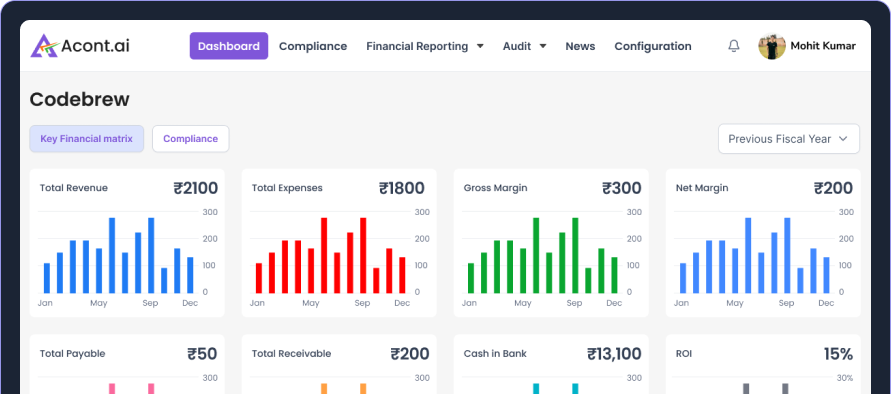This screenshot has width=891, height=394.
Task: Open the Previous Fiscal Year dropdown
Action: [x=789, y=139]
